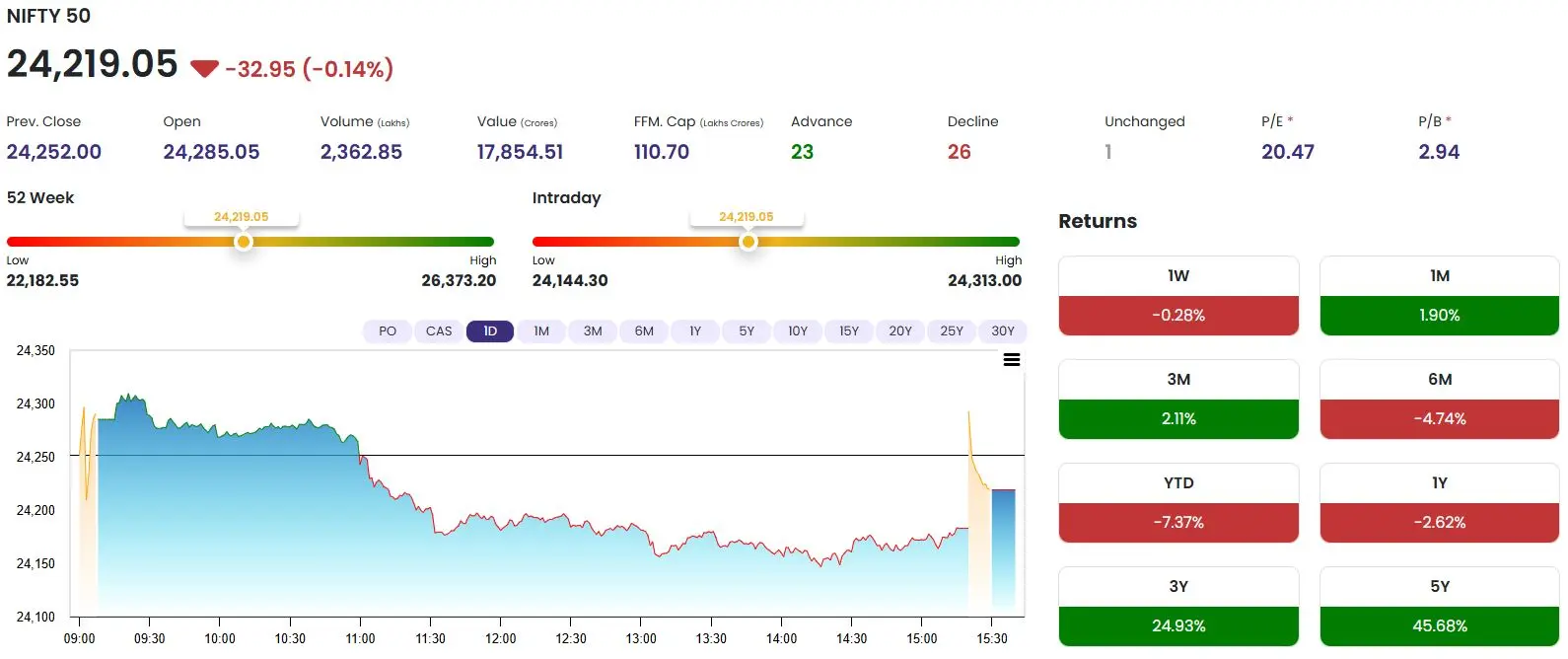Click Unchanged count 1
Screen dimensions: 1568x659
pyautogui.click(x=1108, y=152)
